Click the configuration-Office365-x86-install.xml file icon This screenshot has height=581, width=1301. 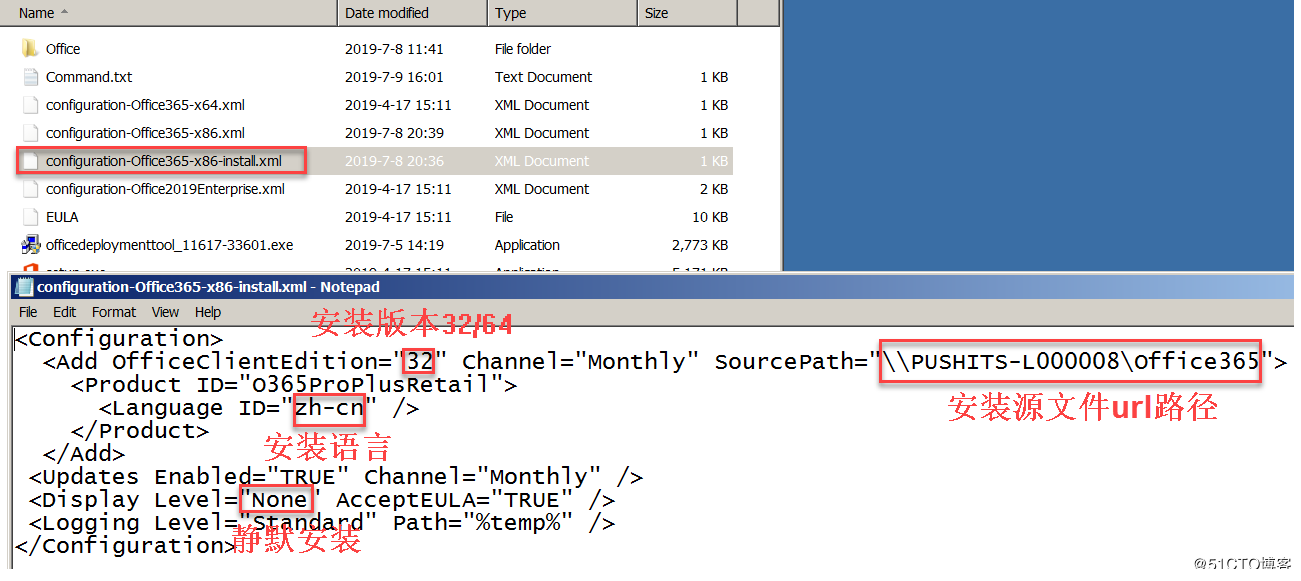point(30,161)
